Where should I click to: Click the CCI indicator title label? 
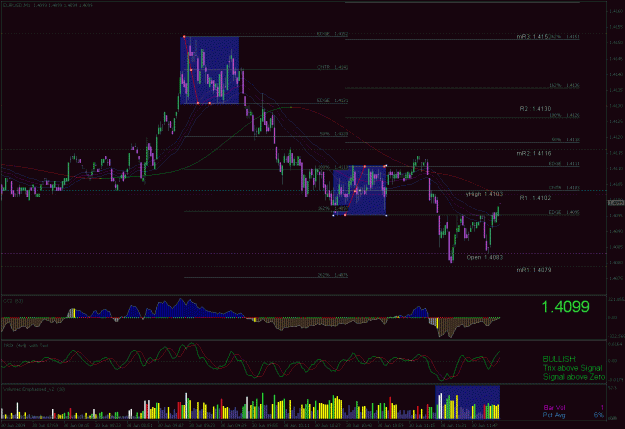pyautogui.click(x=13, y=301)
